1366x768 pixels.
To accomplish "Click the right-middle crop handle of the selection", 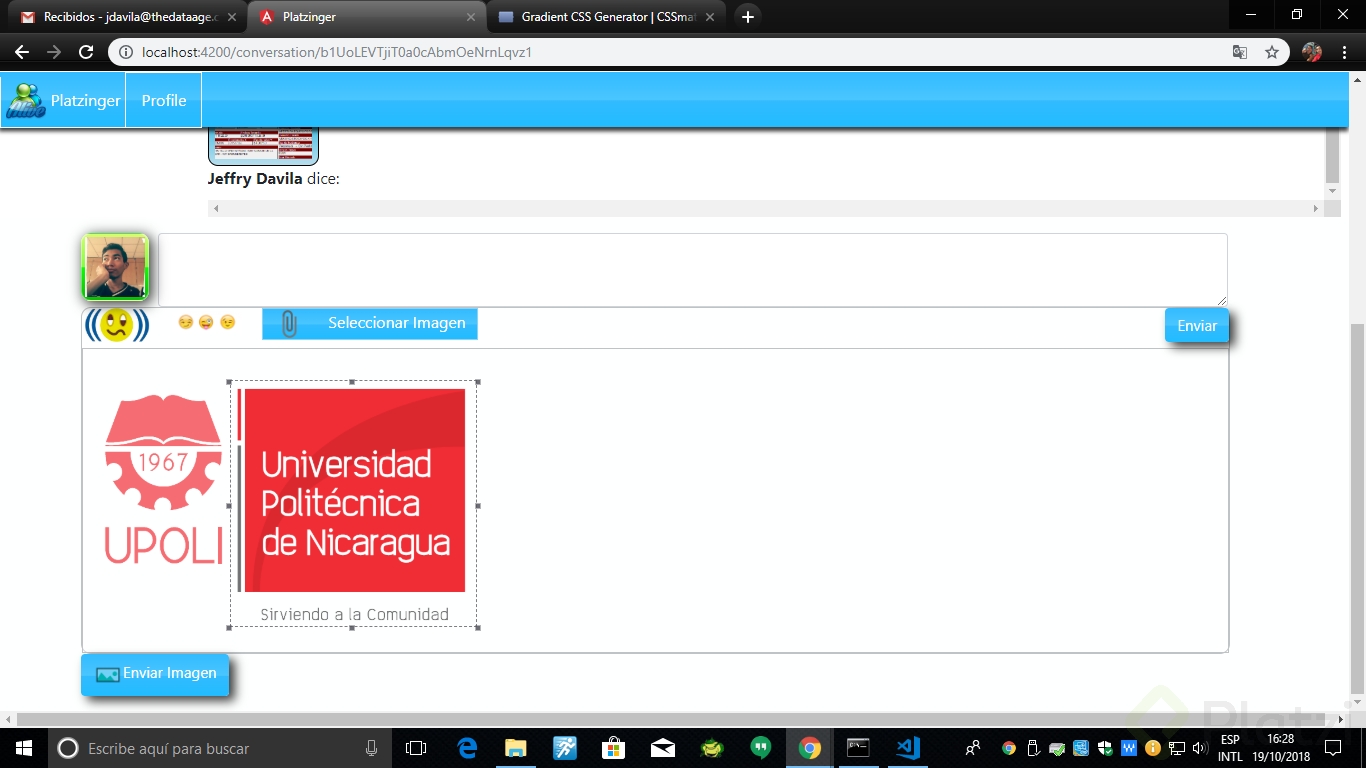I will click(x=477, y=505).
